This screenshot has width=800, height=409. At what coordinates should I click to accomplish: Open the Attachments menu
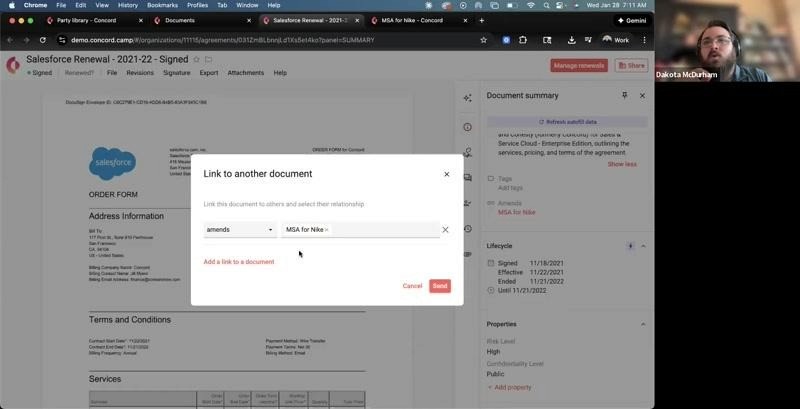pyautogui.click(x=245, y=73)
